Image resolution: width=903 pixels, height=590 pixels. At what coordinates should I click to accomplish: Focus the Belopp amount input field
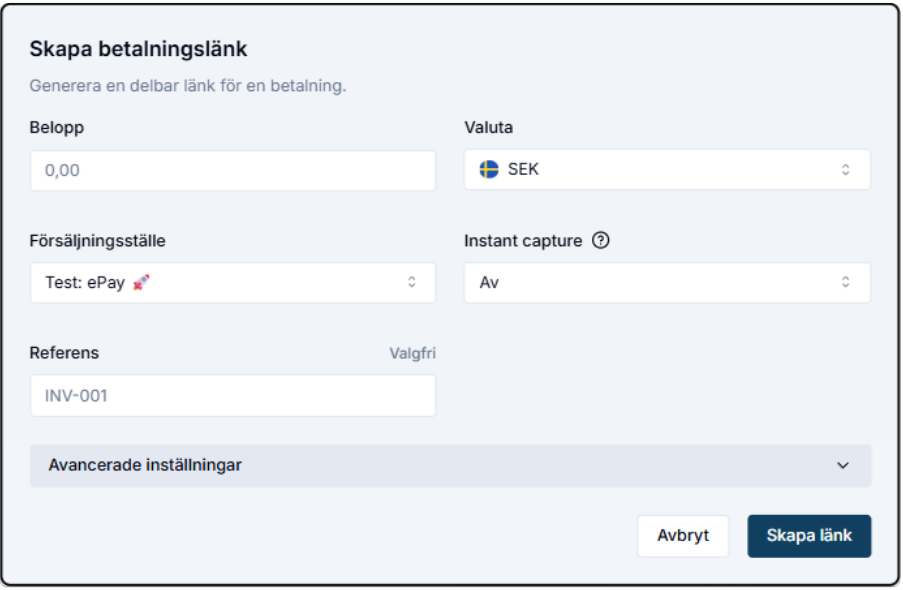[x=232, y=171]
